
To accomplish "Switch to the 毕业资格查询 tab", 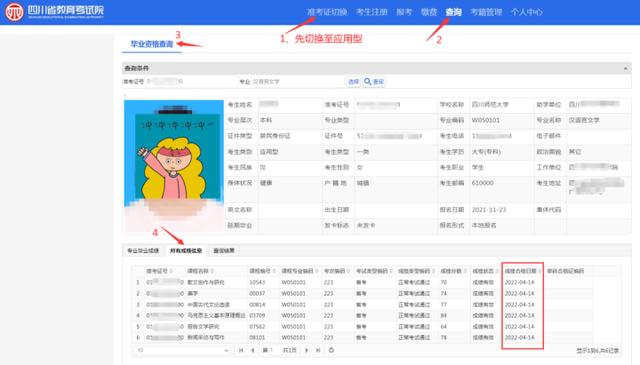I will pyautogui.click(x=152, y=44).
